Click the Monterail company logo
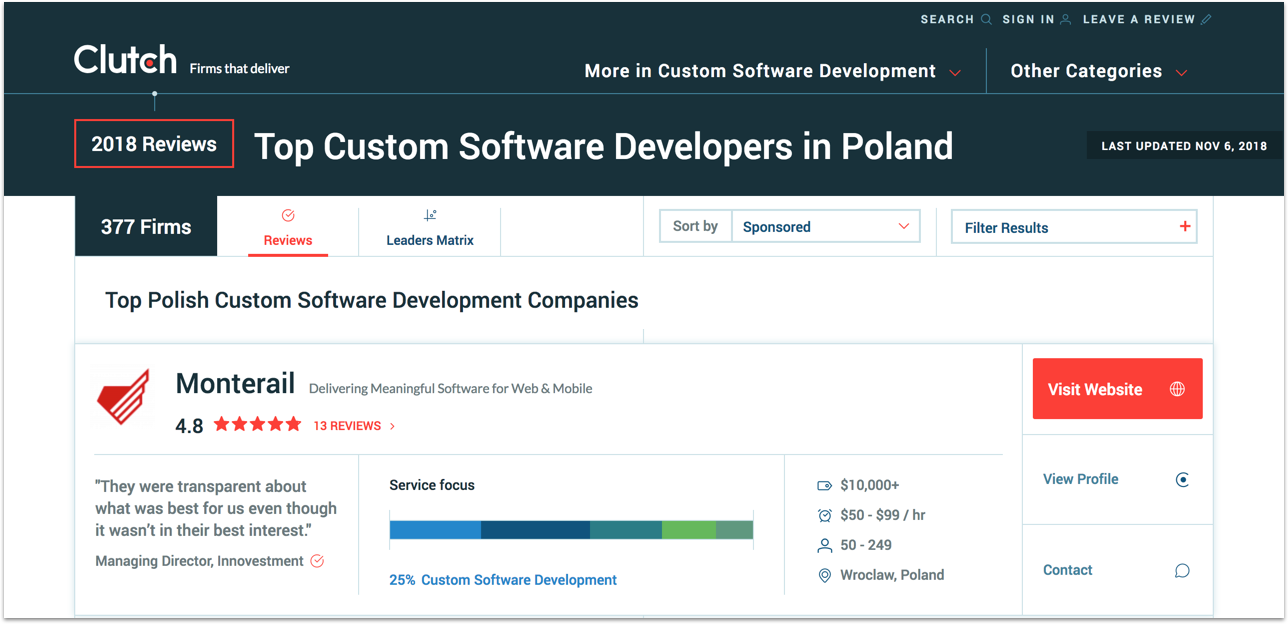Image resolution: width=1288 pixels, height=624 pixels. pos(123,397)
